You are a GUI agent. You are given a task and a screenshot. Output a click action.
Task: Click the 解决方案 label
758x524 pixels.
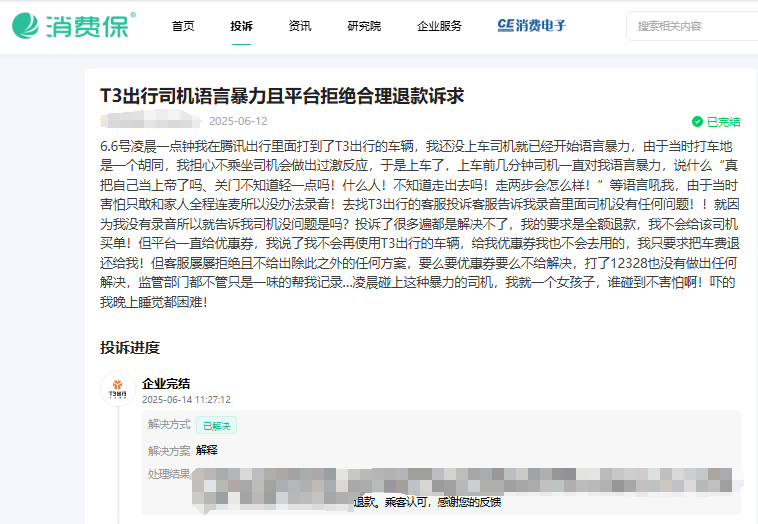tap(169, 451)
